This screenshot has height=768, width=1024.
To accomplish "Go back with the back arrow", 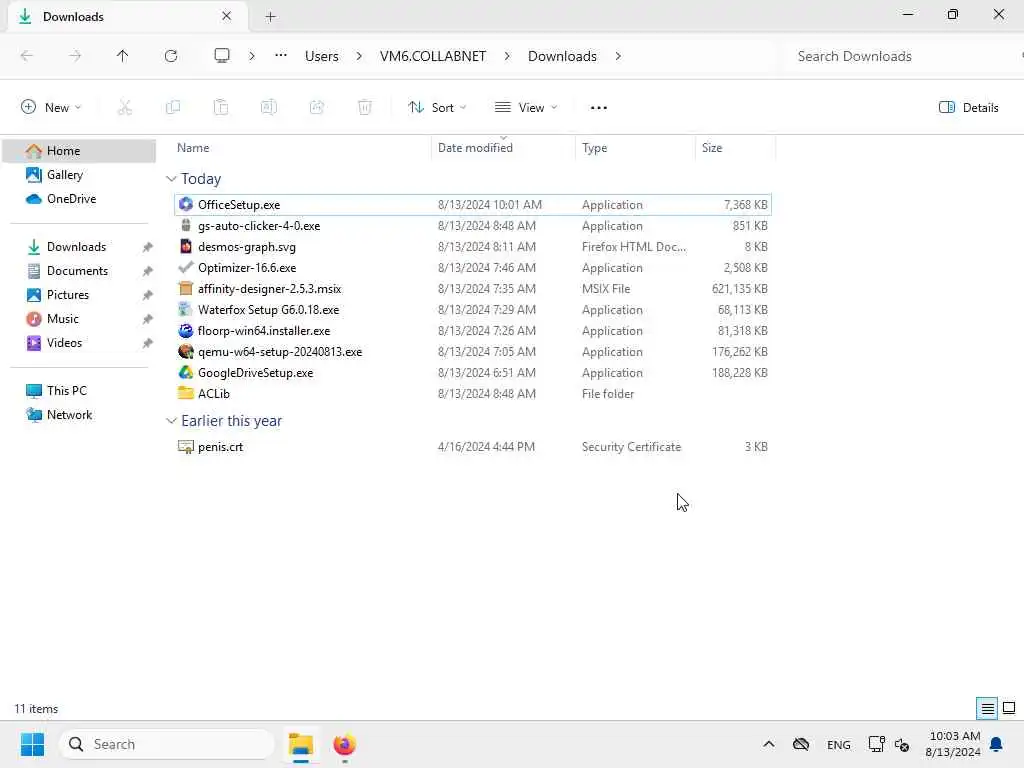I will [x=27, y=56].
